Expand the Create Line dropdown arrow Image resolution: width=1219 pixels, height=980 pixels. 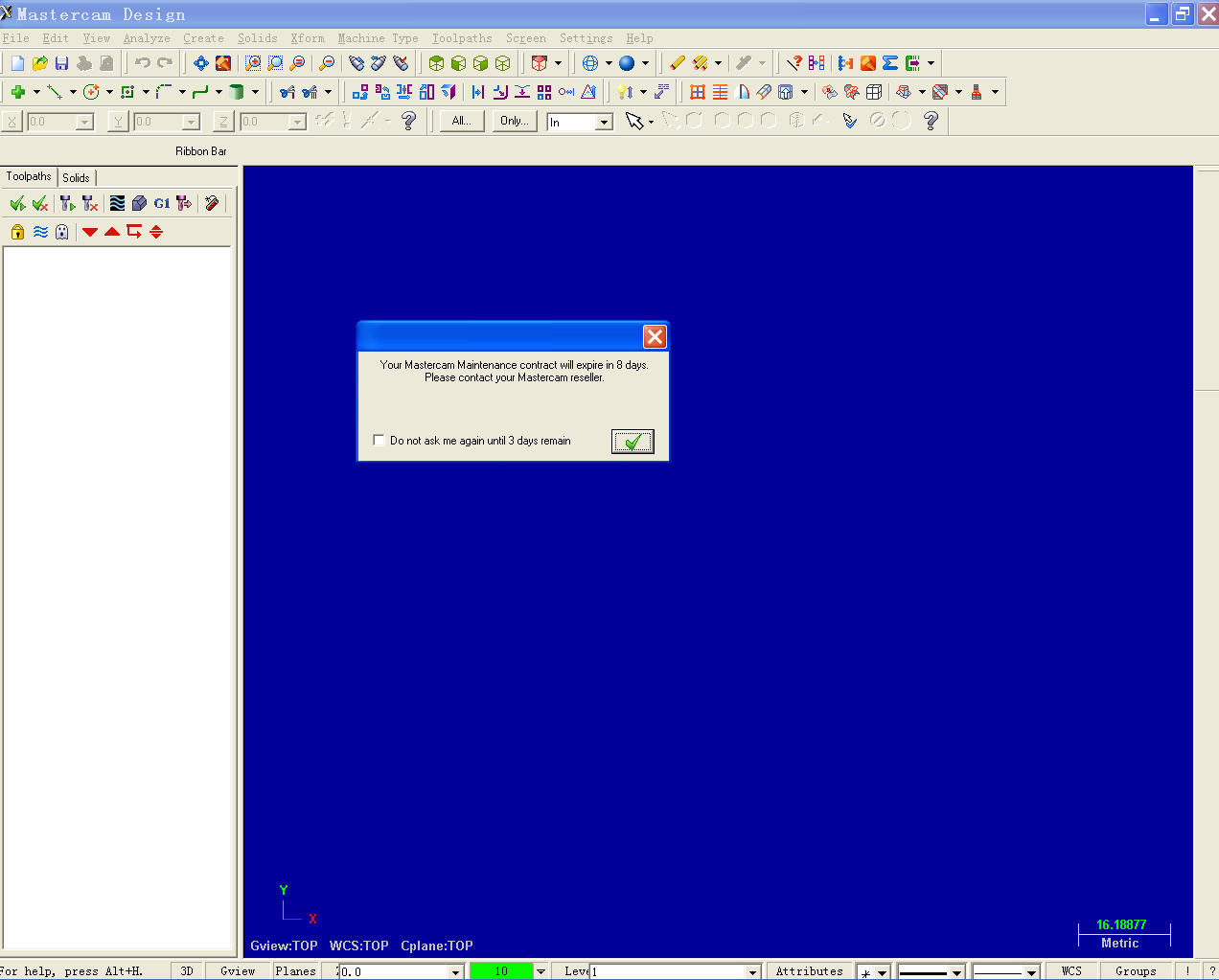point(73,92)
